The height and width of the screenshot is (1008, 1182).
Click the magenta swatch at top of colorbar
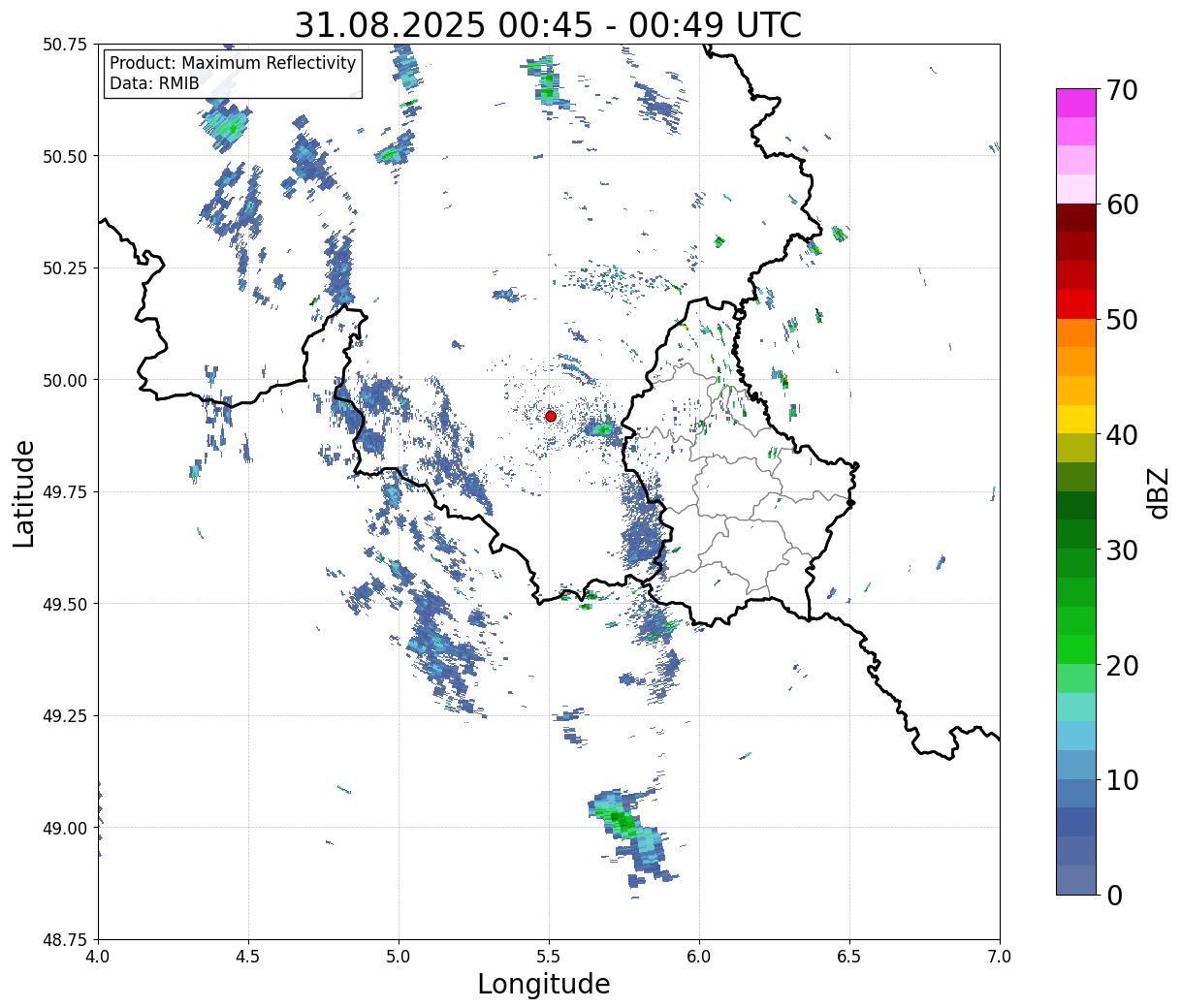click(1076, 103)
